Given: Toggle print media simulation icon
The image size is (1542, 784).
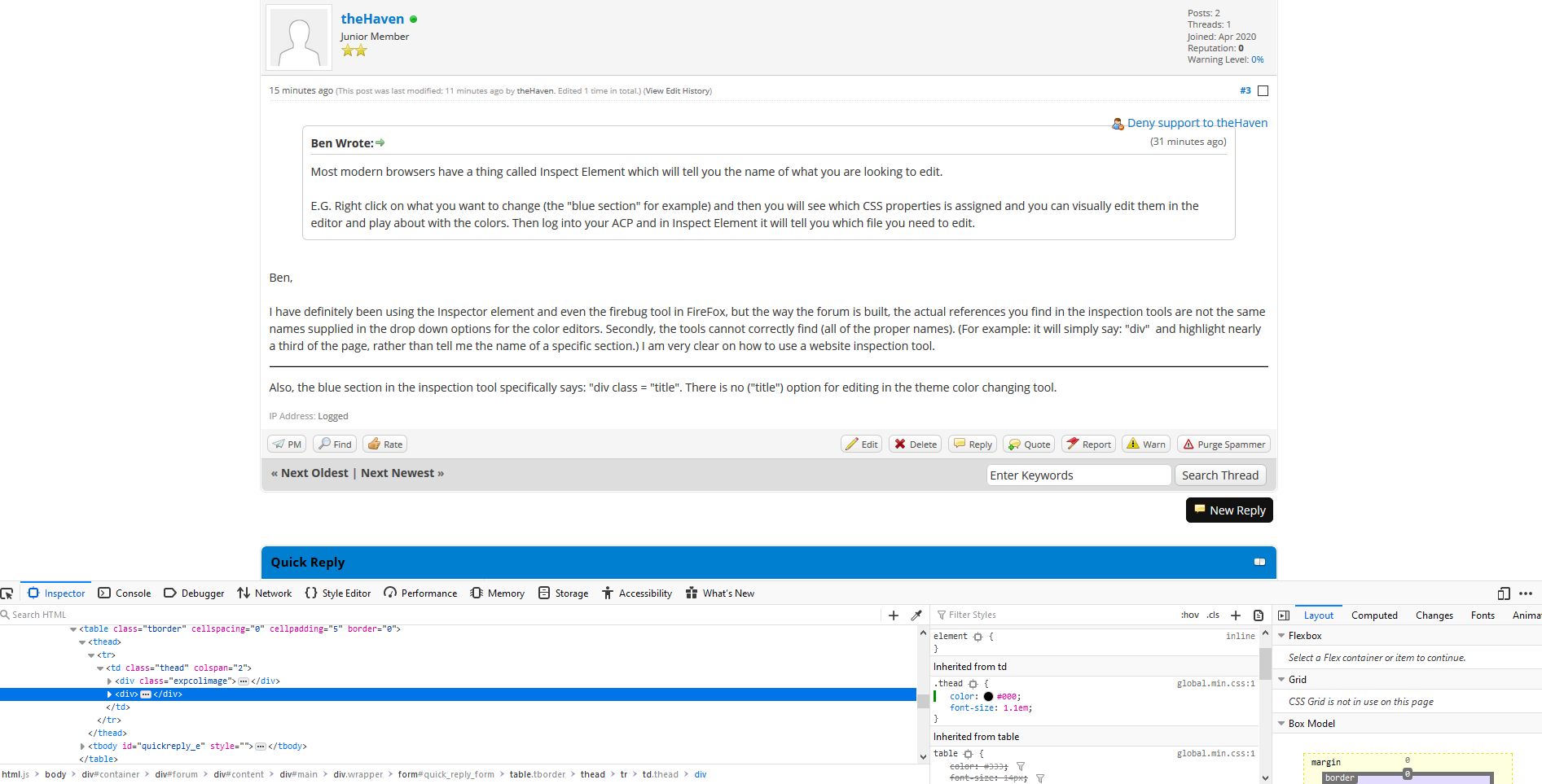Looking at the screenshot, I should (1259, 615).
